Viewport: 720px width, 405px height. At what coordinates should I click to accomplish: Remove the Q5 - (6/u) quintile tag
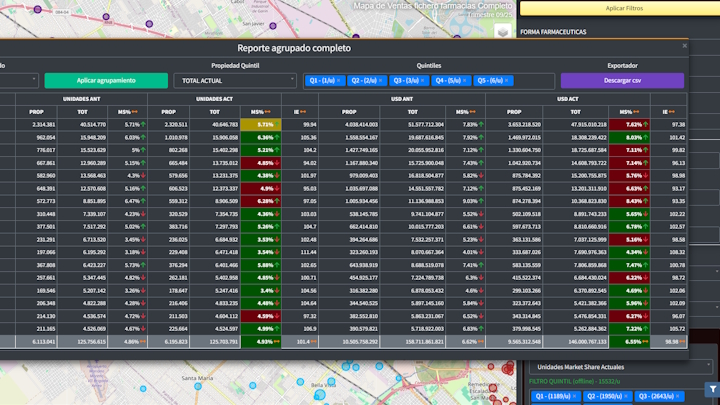click(x=506, y=80)
